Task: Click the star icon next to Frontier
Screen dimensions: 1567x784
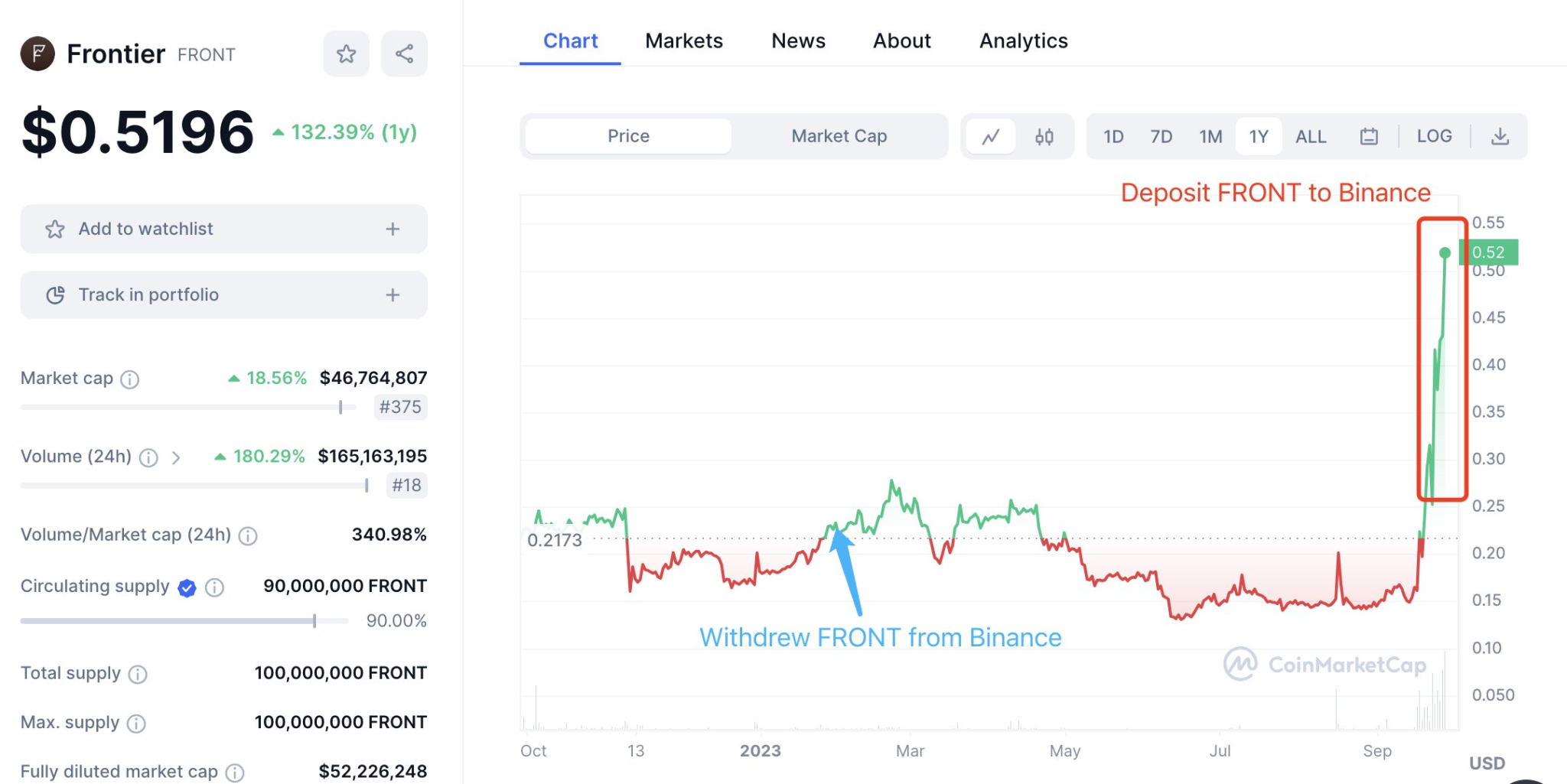Action: coord(346,54)
